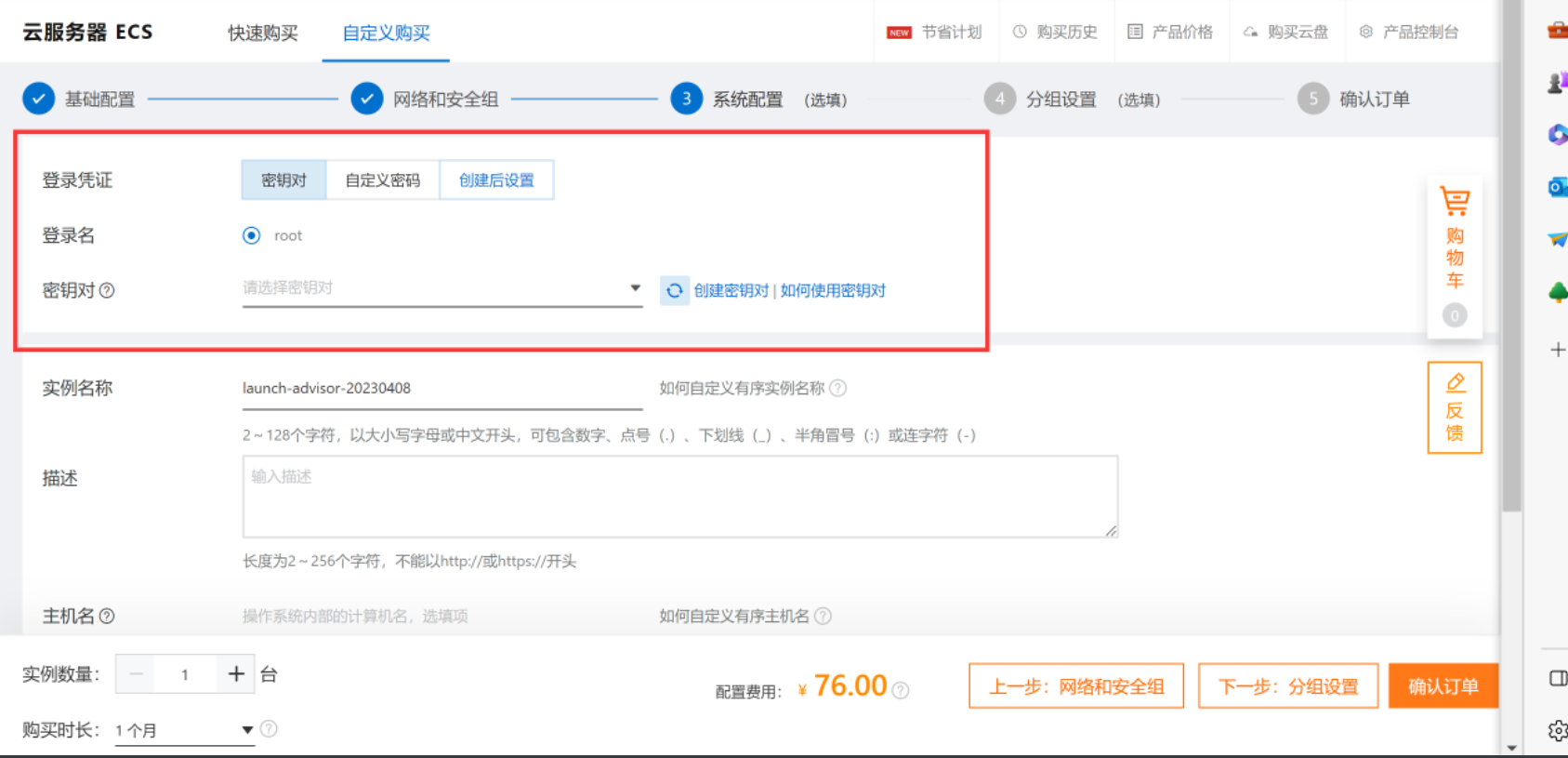Click the 描述 textarea
The height and width of the screenshot is (758, 1568).
pyautogui.click(x=680, y=497)
